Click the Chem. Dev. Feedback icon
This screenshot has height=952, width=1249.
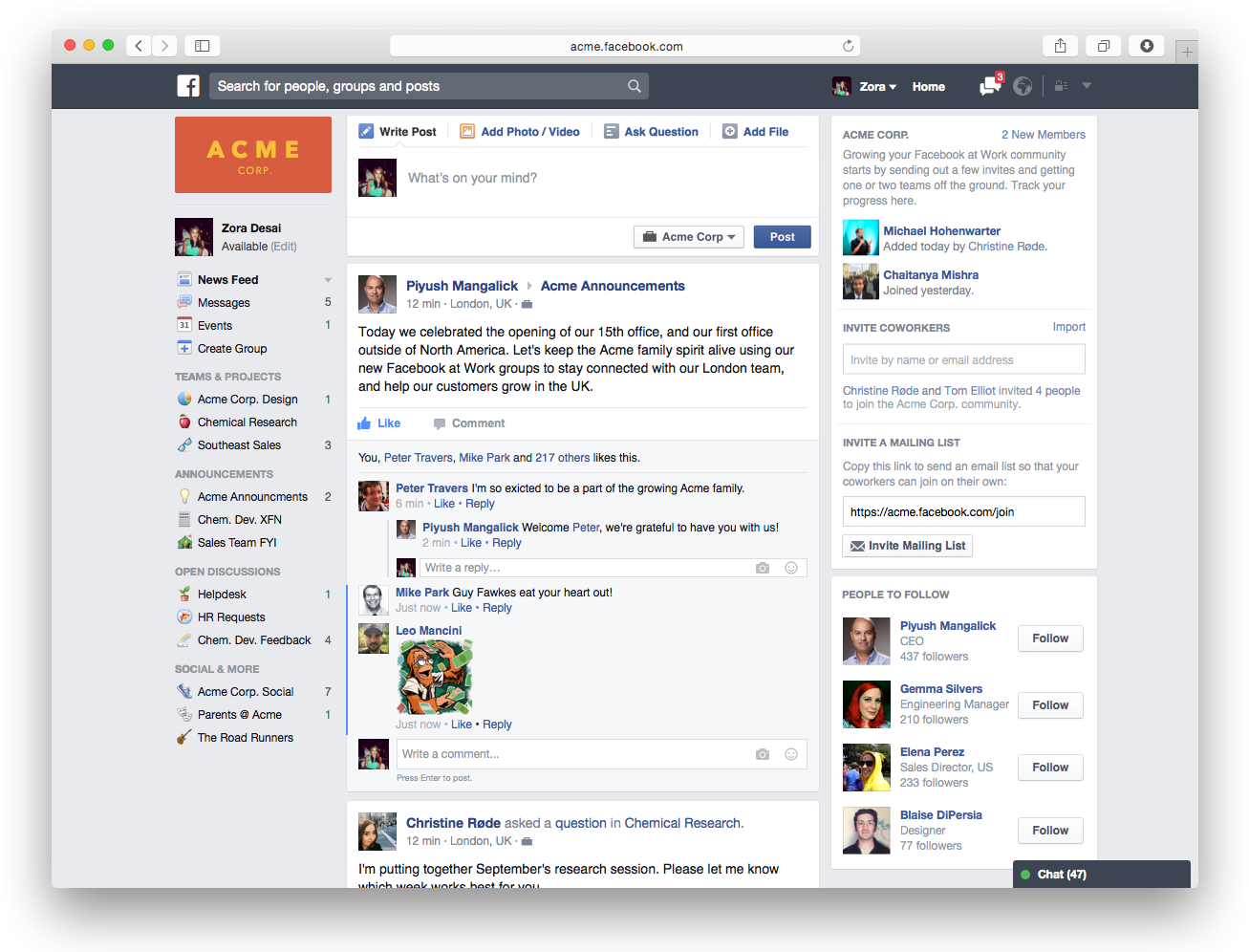click(184, 639)
